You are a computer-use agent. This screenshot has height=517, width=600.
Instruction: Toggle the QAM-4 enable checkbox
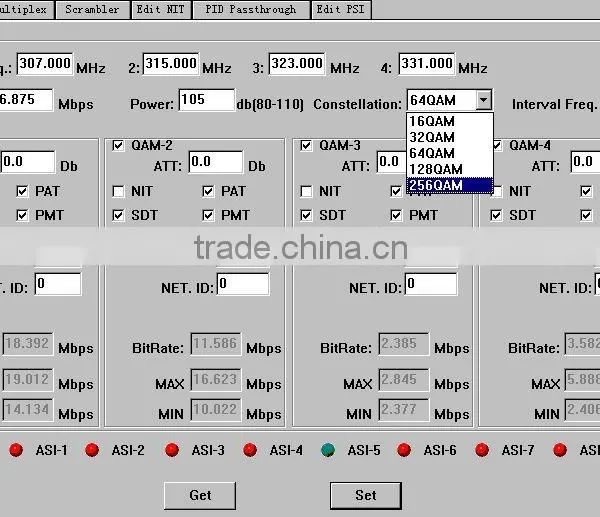click(497, 145)
